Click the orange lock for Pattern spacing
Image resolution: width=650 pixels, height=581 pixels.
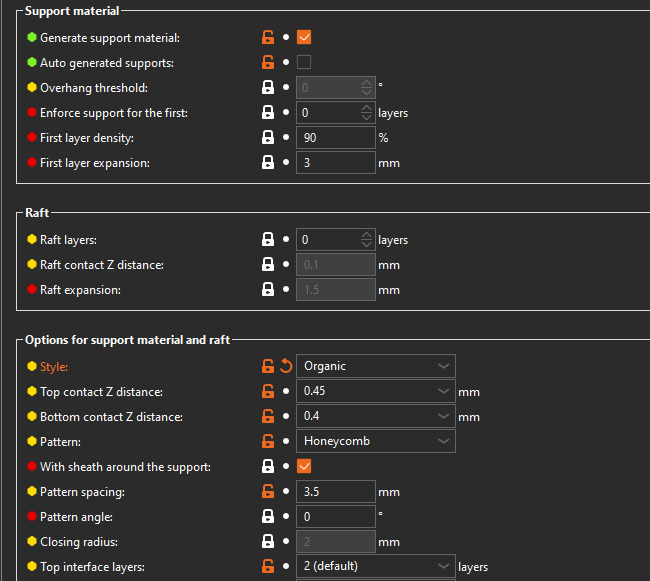(268, 491)
